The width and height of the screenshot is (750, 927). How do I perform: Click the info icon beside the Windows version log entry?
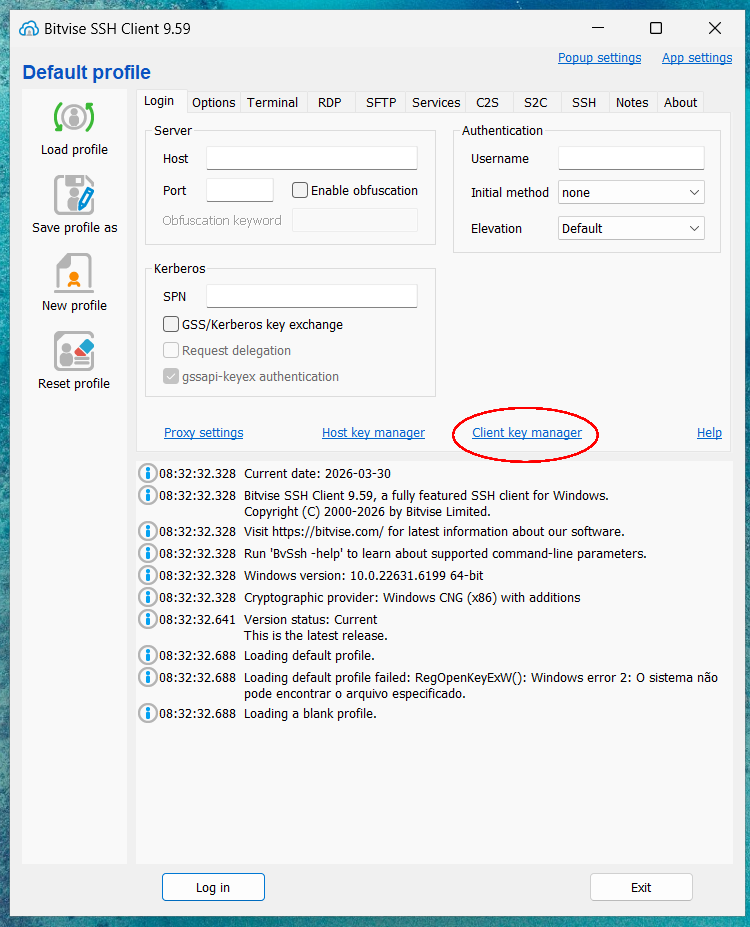(x=147, y=575)
